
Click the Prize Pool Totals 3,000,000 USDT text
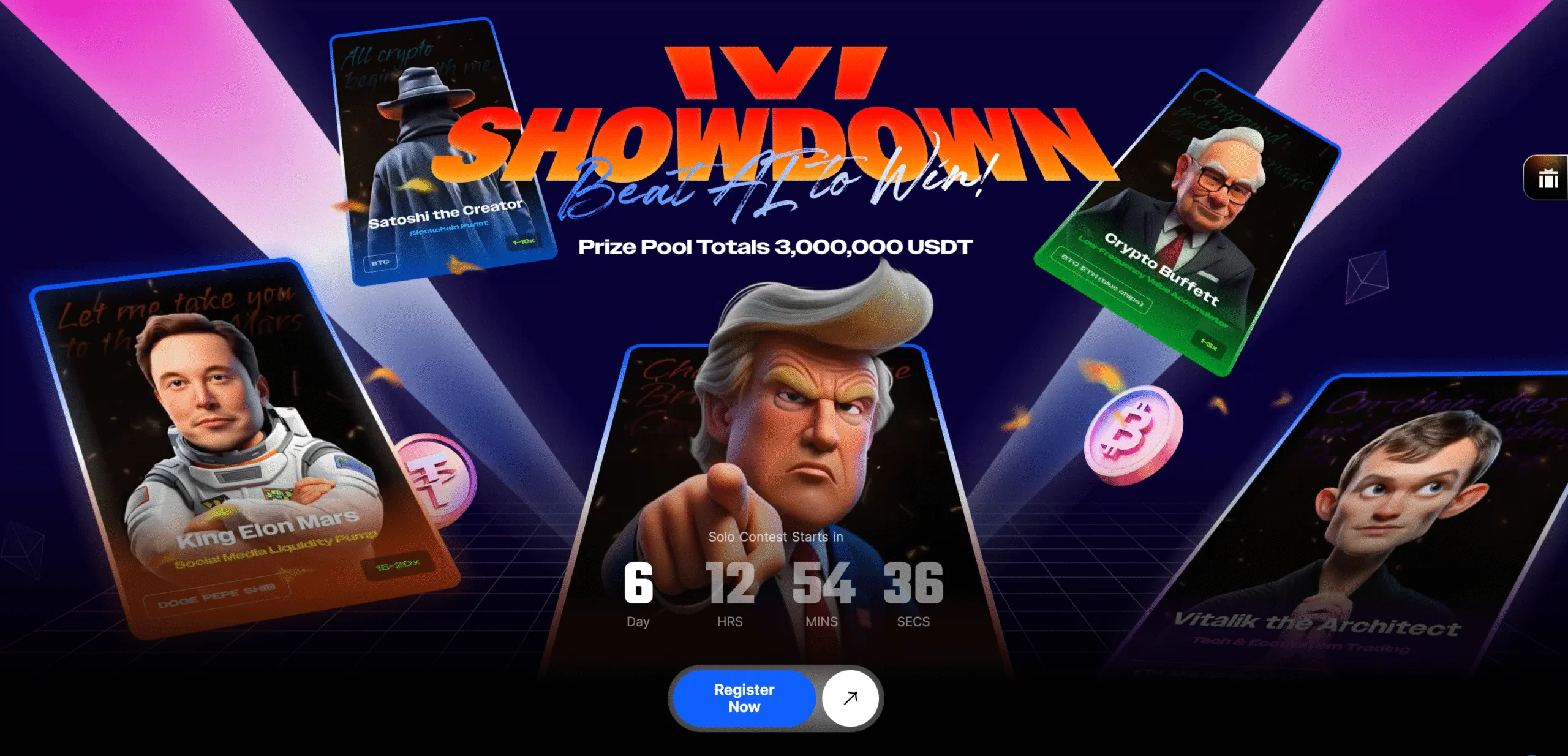(x=775, y=247)
